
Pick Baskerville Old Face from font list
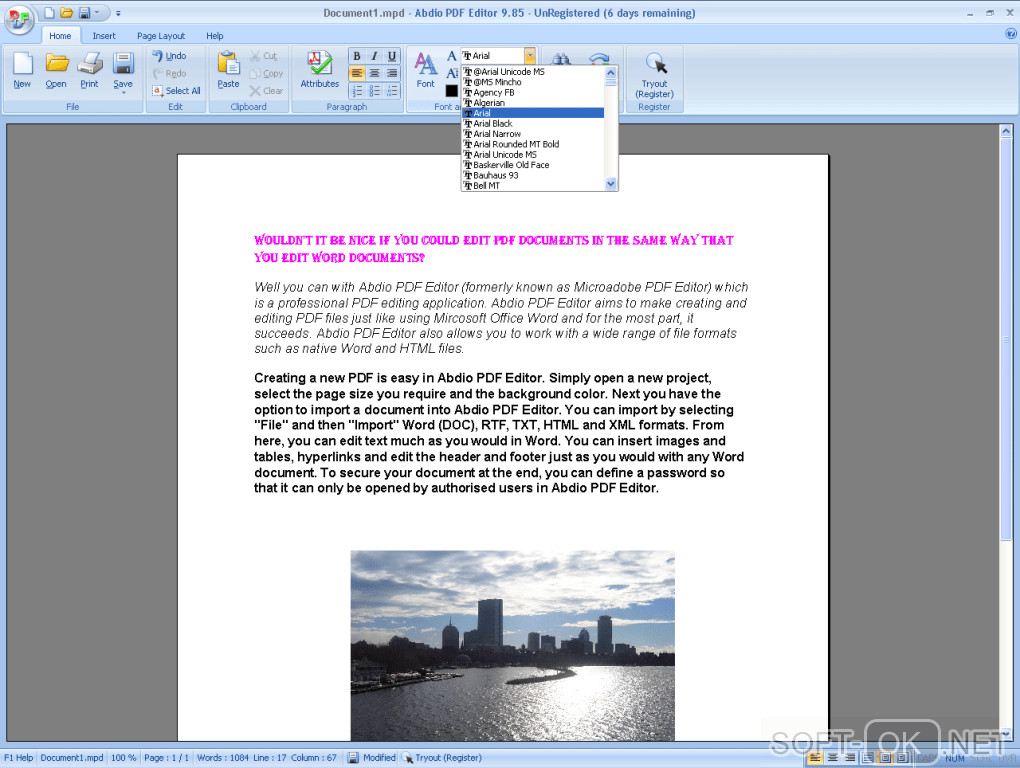[x=533, y=165]
